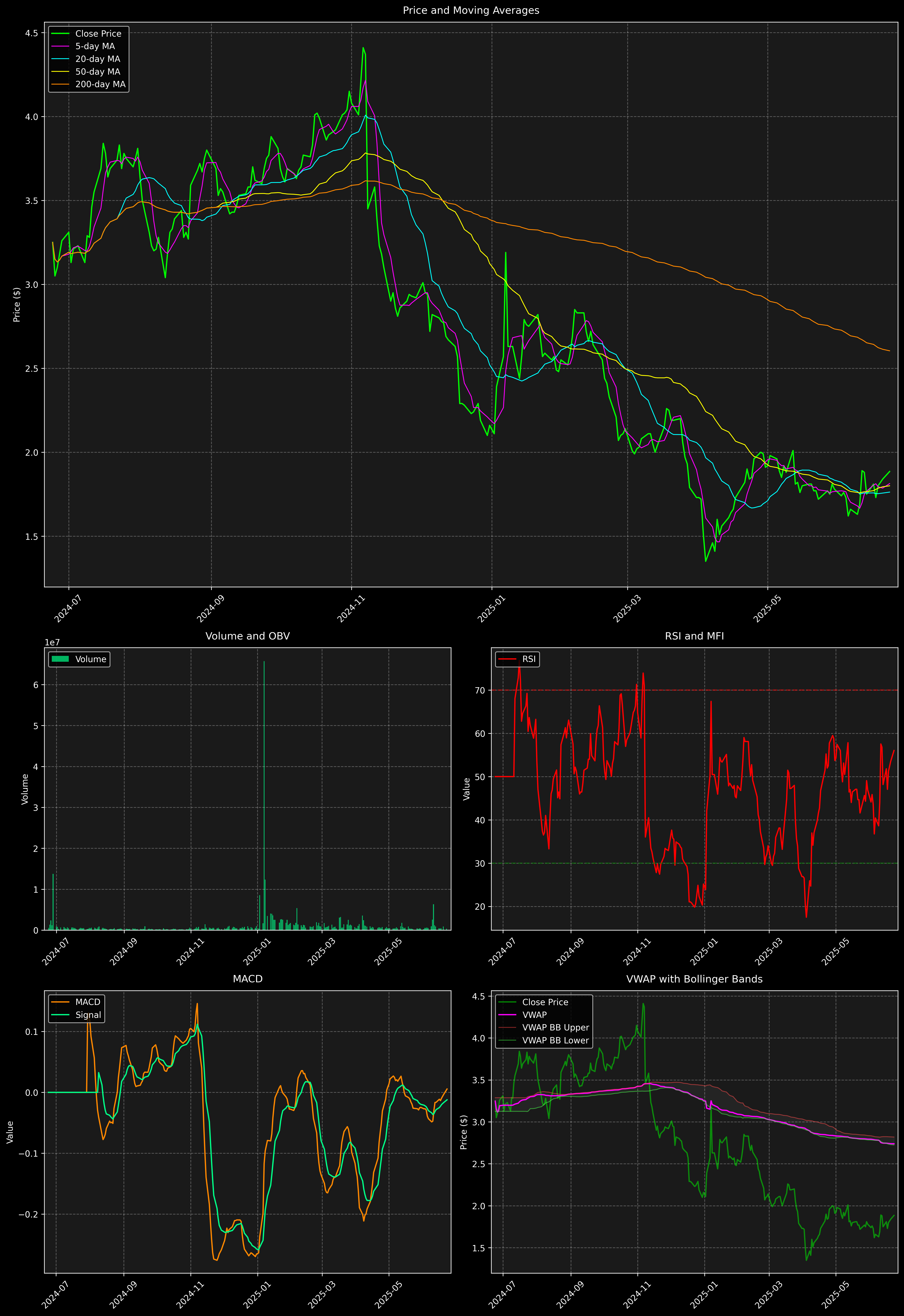The width and height of the screenshot is (904, 1316).
Task: Click y-axis tick "2.0" on top chart
Action: tap(32, 452)
